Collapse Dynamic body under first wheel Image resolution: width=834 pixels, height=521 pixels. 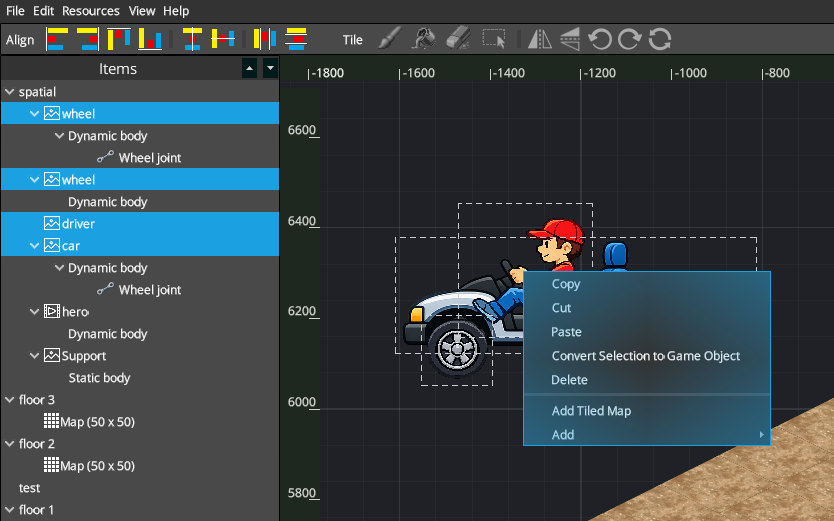click(60, 136)
